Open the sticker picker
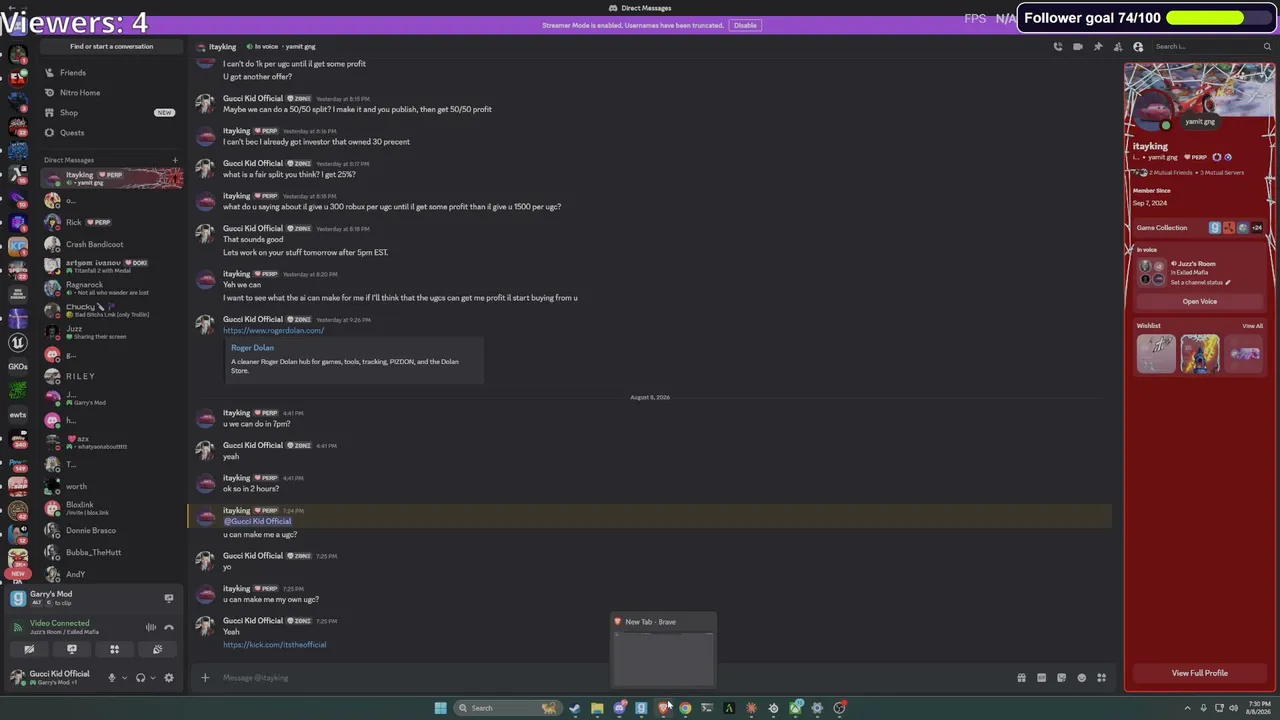The height and width of the screenshot is (720, 1280). pos(1061,678)
